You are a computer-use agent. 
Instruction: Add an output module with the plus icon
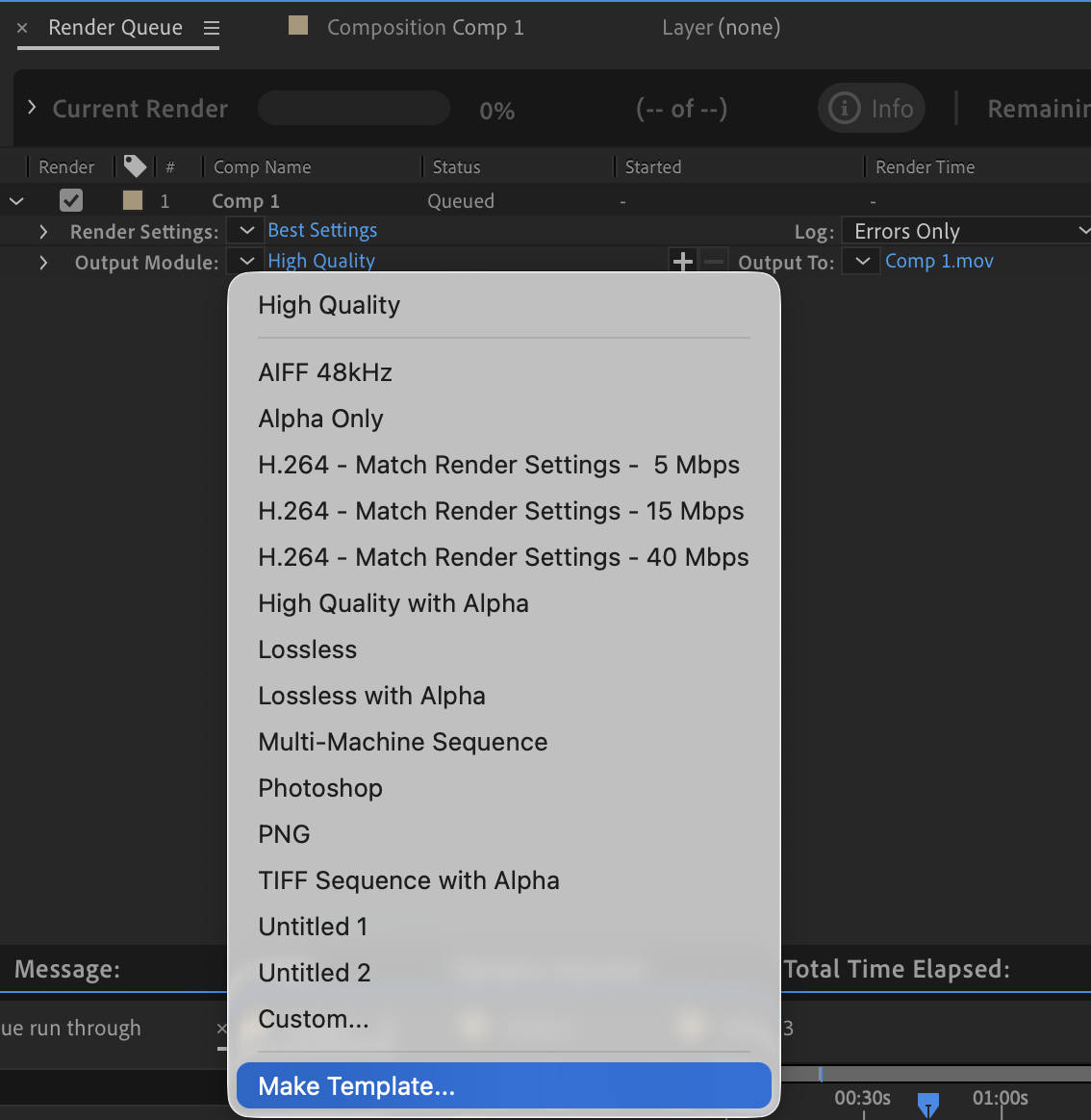coord(683,261)
